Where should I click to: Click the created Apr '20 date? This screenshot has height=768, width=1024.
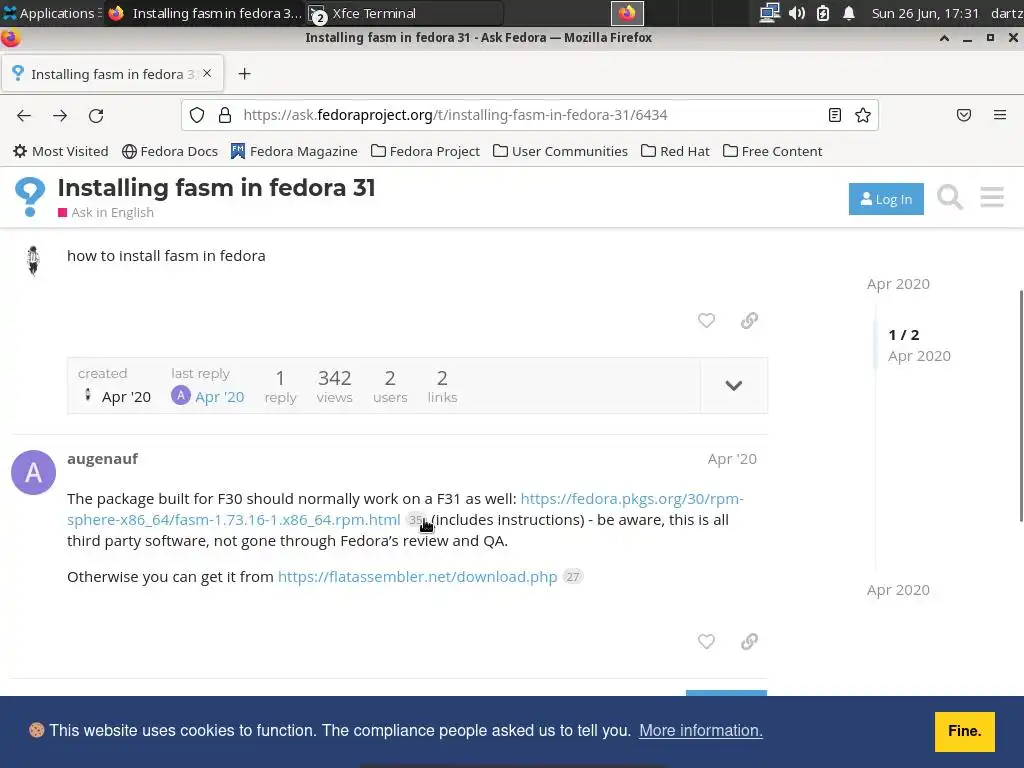[x=126, y=397]
